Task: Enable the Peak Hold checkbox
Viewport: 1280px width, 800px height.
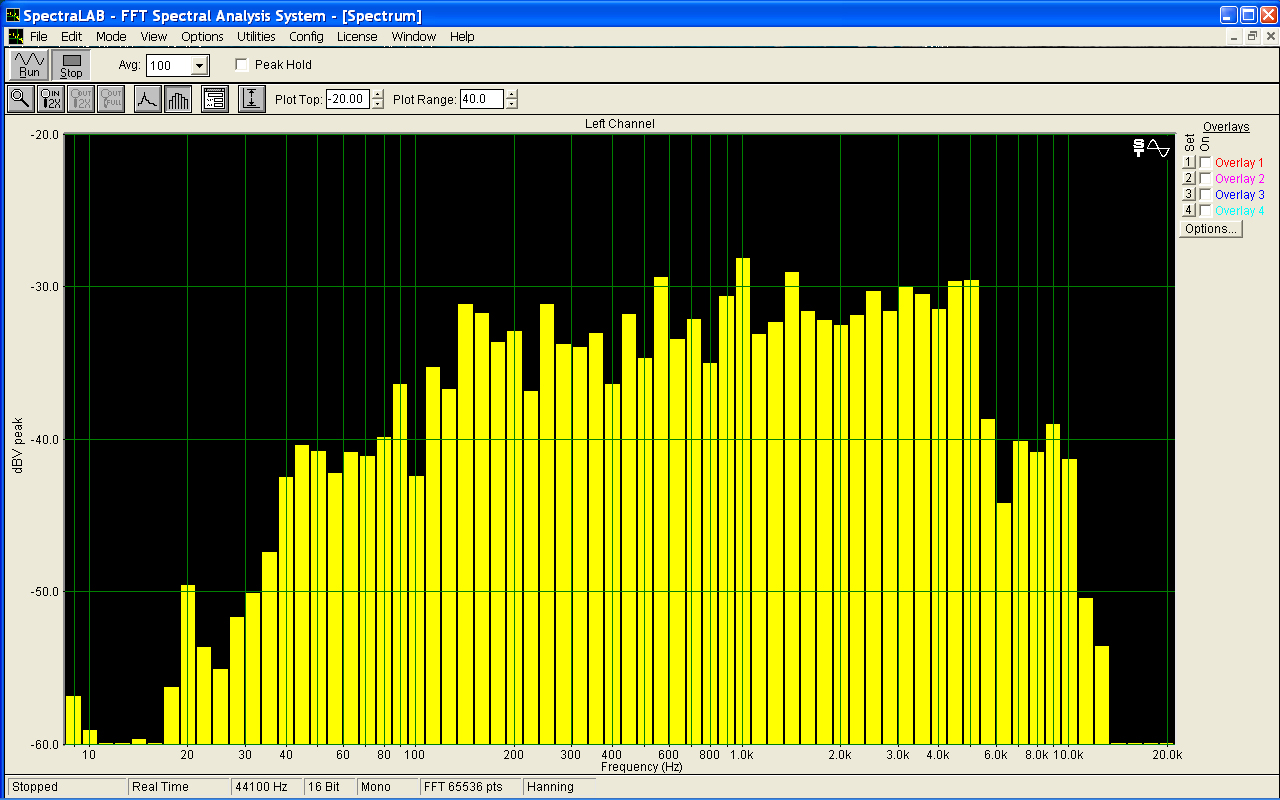Action: 241,65
